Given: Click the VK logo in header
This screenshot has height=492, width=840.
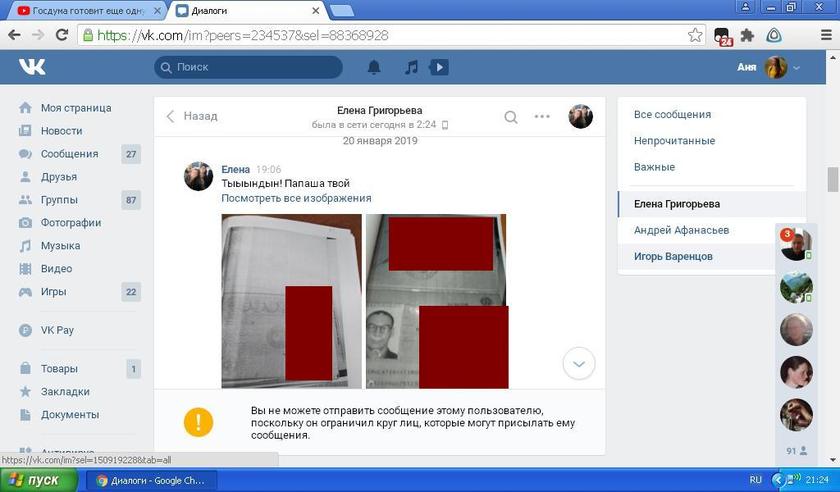Looking at the screenshot, I should coord(32,67).
